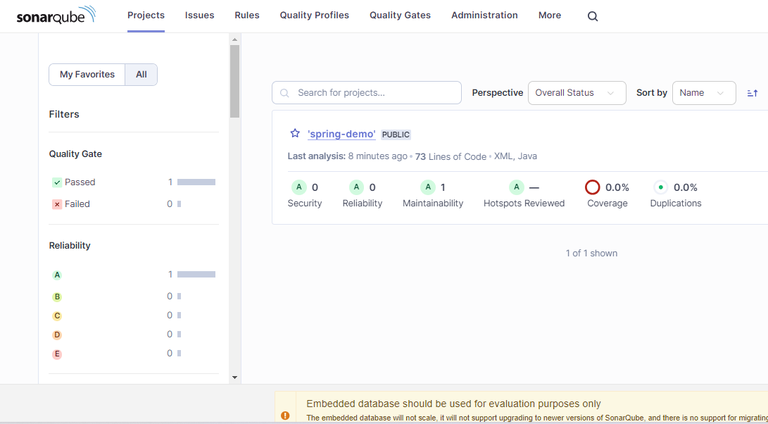Open the Issues tab
The height and width of the screenshot is (424, 768).
coord(199,16)
